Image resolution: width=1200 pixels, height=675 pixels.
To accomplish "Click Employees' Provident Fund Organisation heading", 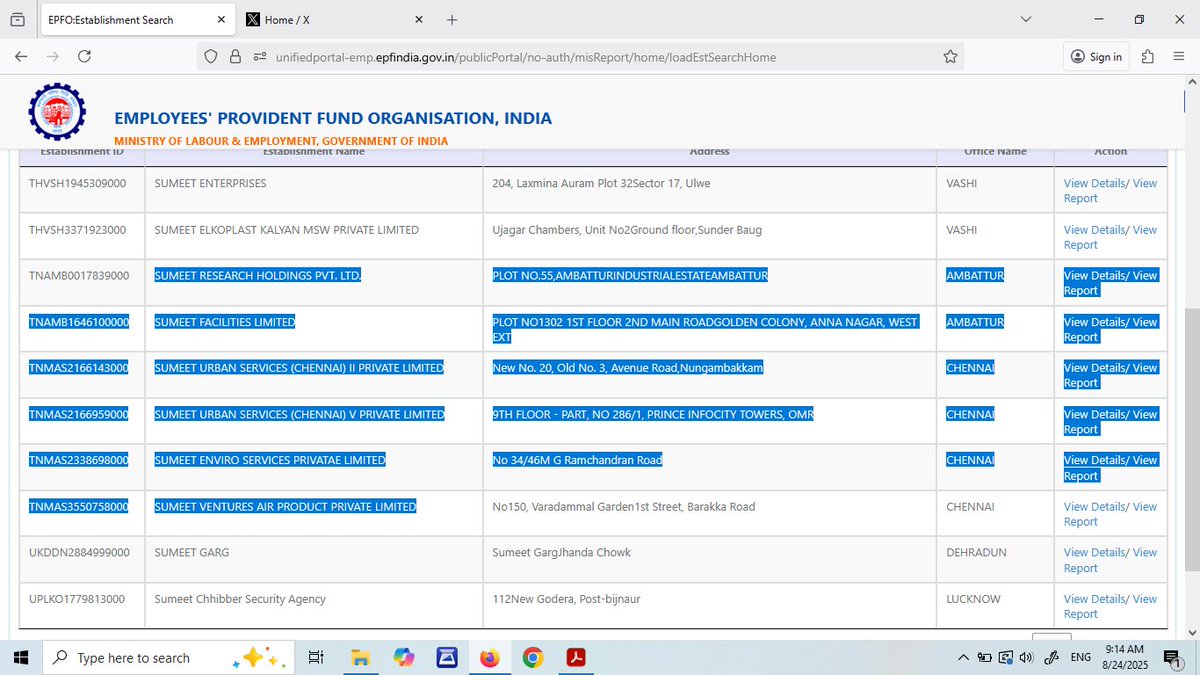I will click(333, 118).
